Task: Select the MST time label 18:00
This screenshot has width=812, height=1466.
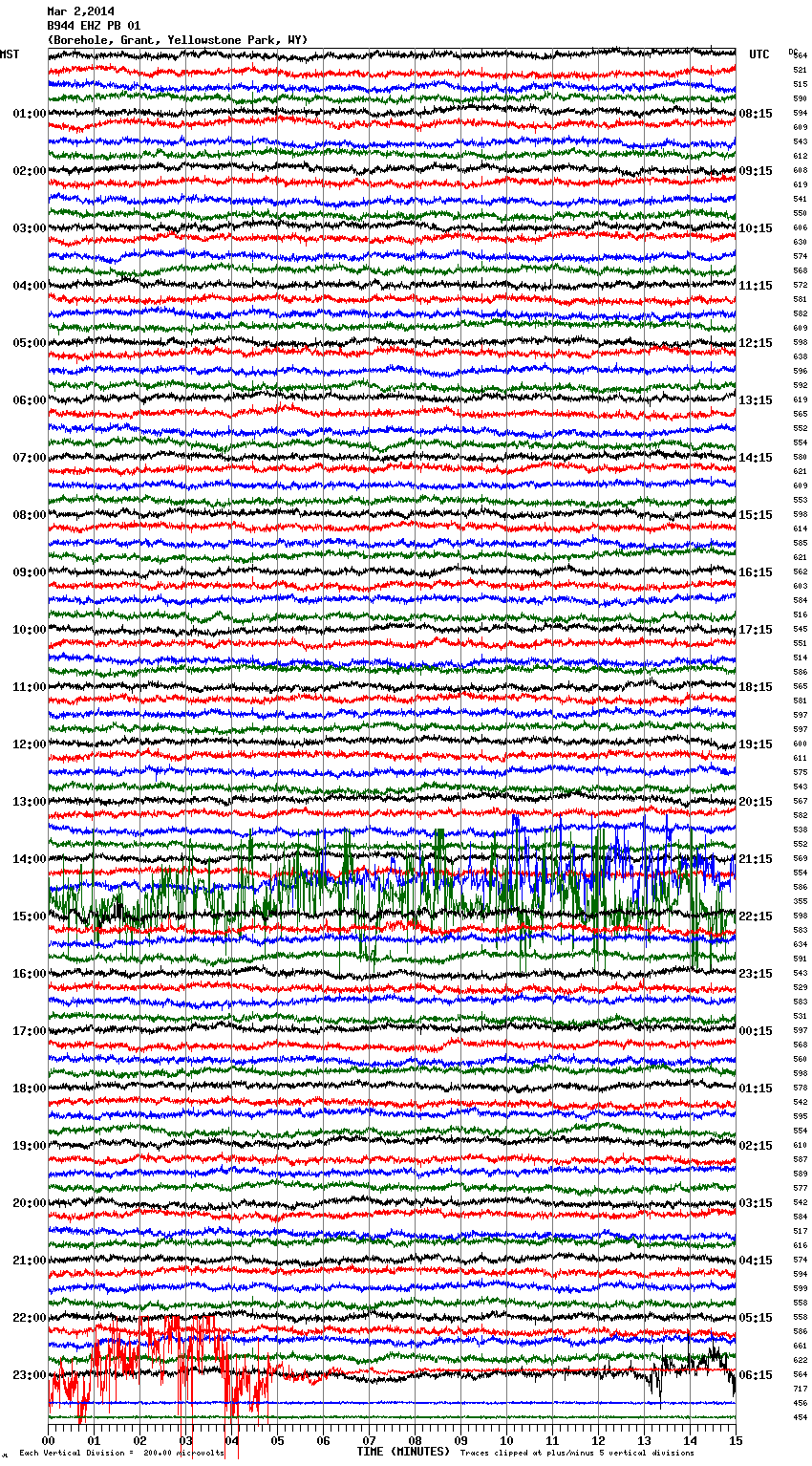Action: coord(30,1089)
